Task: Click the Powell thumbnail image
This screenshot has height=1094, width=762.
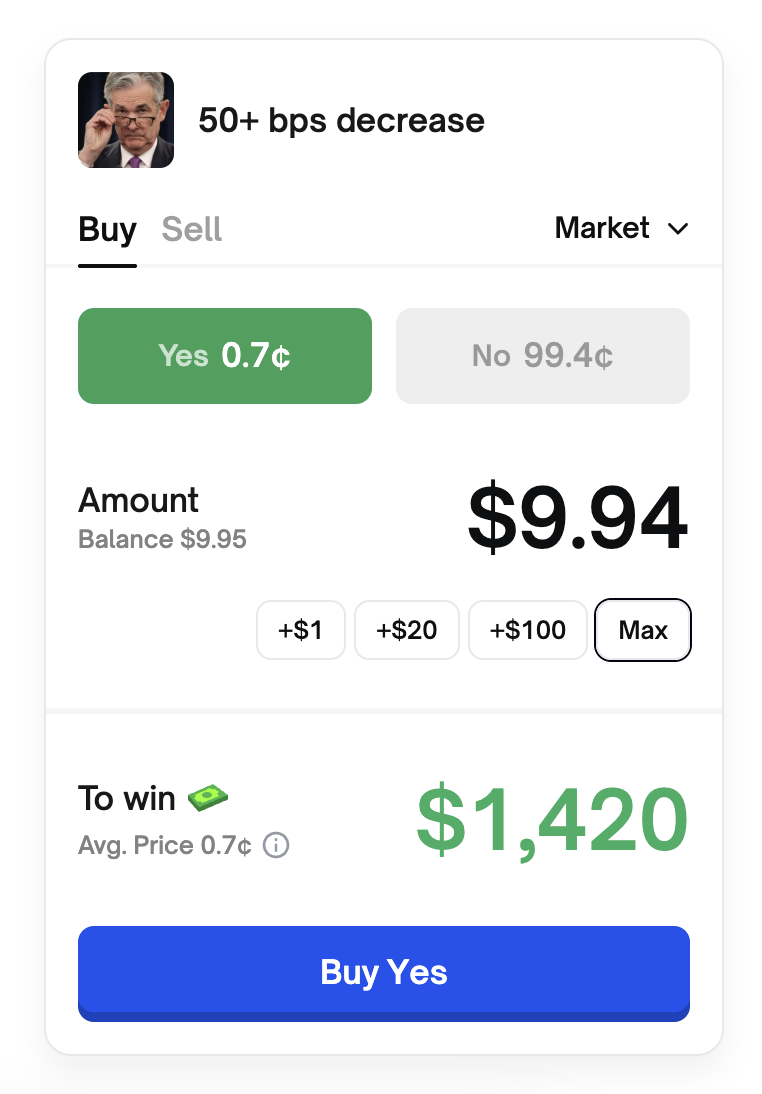Action: coord(126,120)
